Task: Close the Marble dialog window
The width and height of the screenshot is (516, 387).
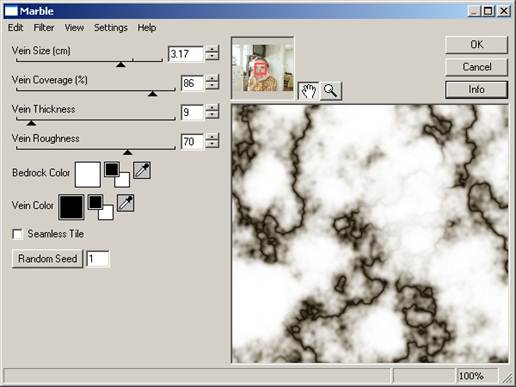Action: coord(504,11)
